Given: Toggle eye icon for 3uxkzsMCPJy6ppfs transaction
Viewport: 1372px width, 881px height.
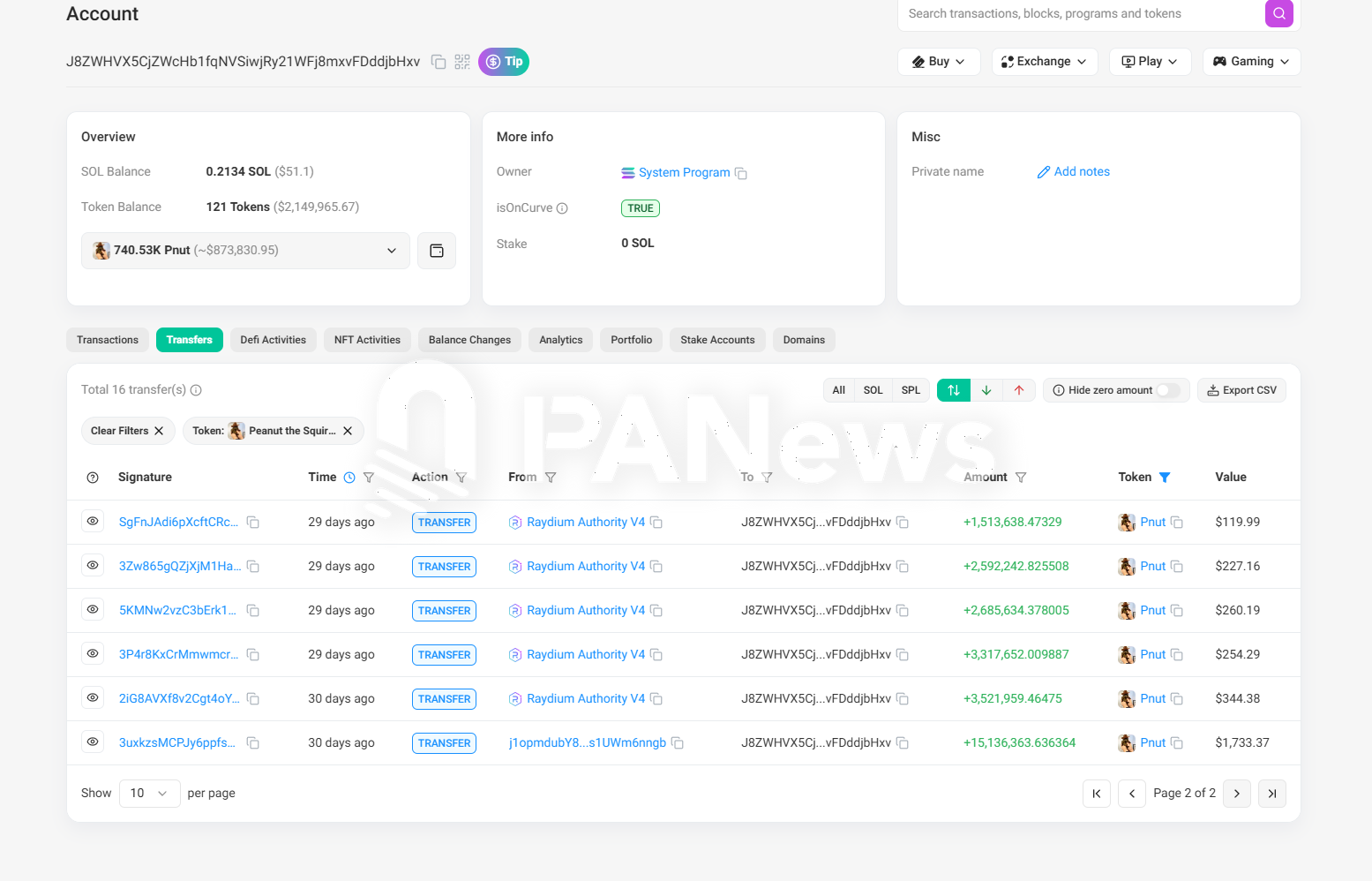Looking at the screenshot, I should pyautogui.click(x=93, y=742).
